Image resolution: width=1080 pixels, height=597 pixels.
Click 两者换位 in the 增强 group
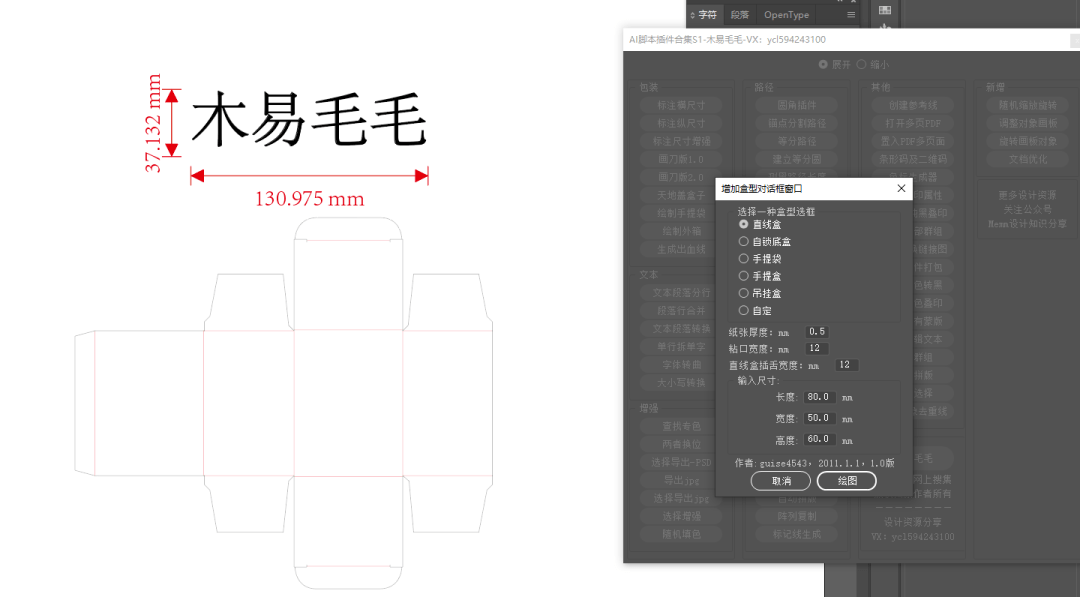681,444
